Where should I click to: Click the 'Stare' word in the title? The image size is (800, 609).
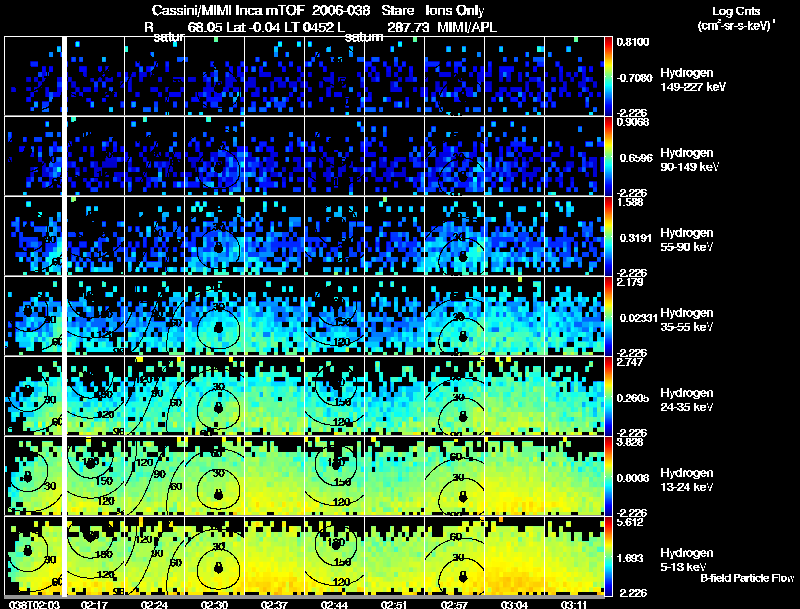pos(397,11)
